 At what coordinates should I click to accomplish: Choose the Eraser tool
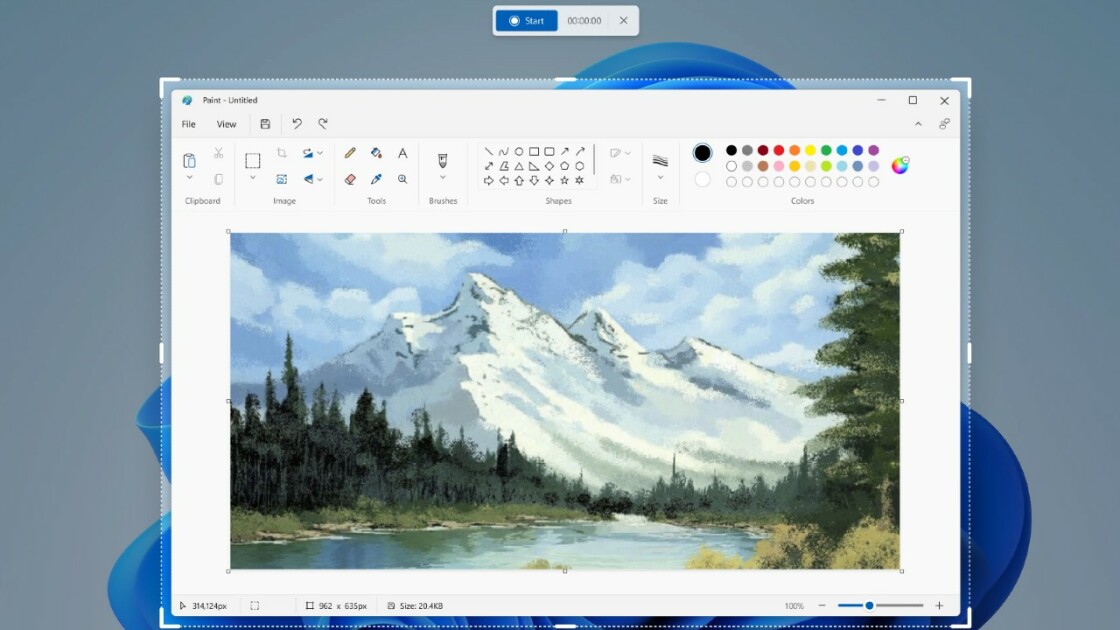point(350,179)
